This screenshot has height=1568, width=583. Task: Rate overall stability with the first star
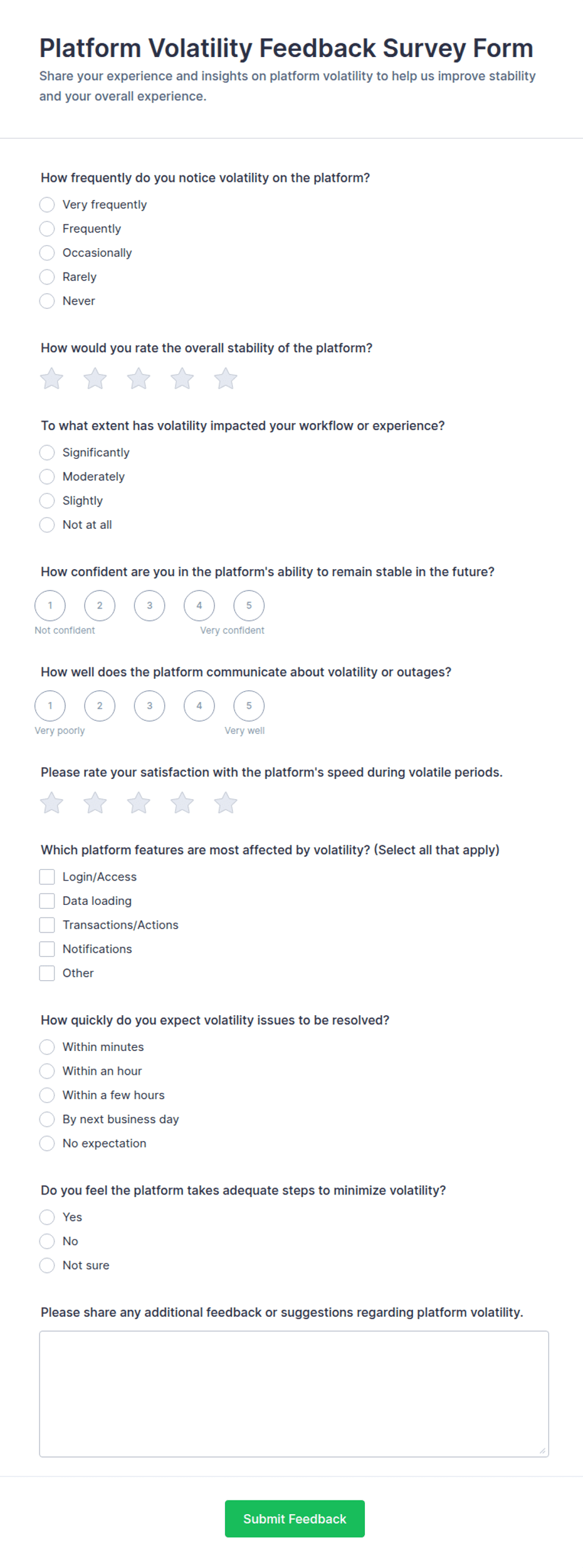click(51, 379)
